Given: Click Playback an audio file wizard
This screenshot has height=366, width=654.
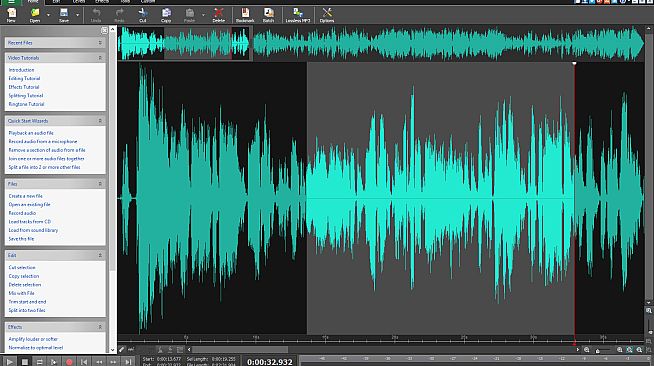Looking at the screenshot, I should (x=31, y=133).
